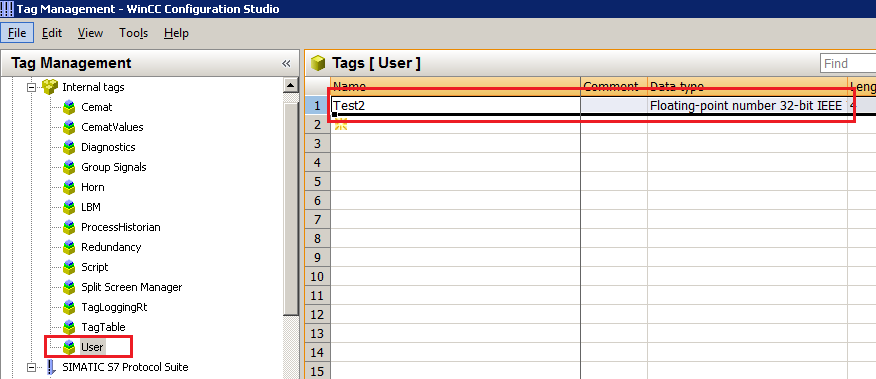Select row header number 2
The width and height of the screenshot is (876, 379).
click(318, 125)
